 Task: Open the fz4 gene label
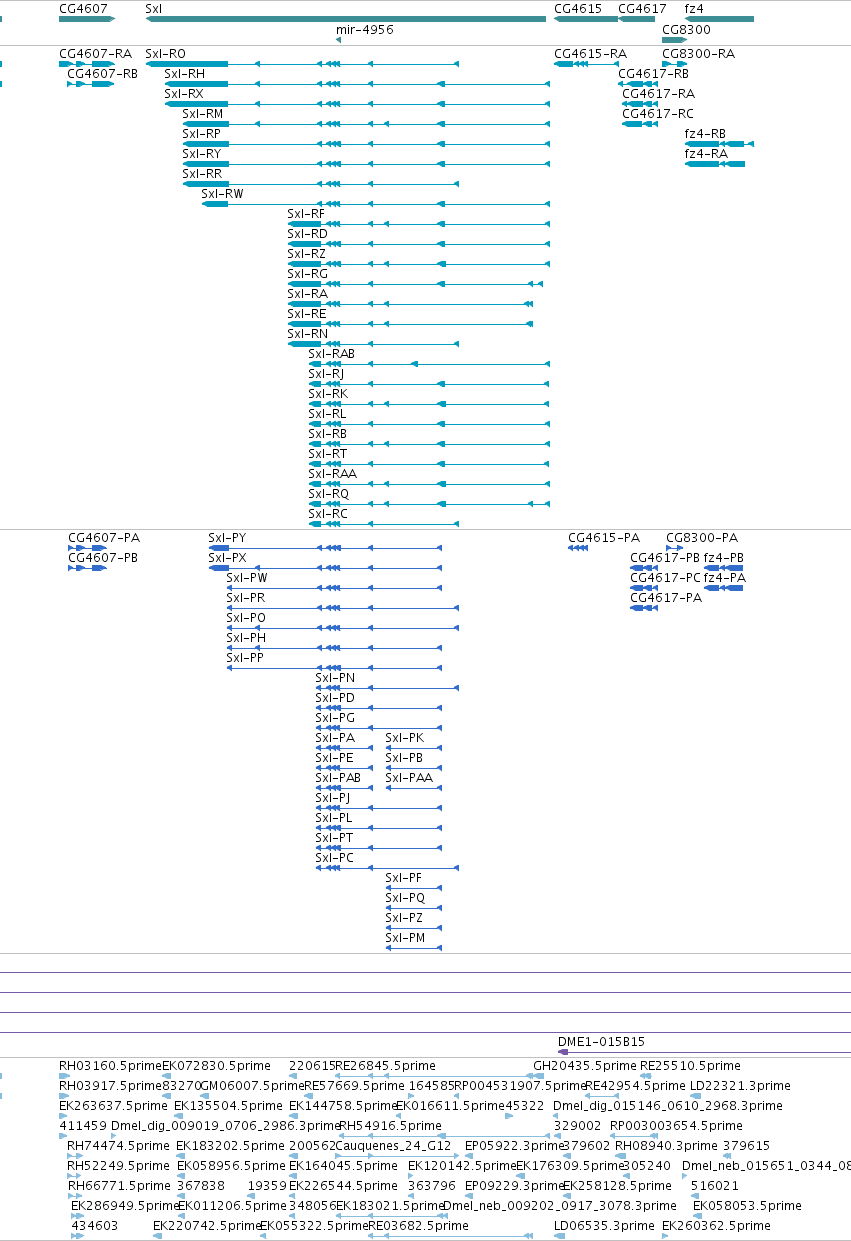[x=694, y=8]
